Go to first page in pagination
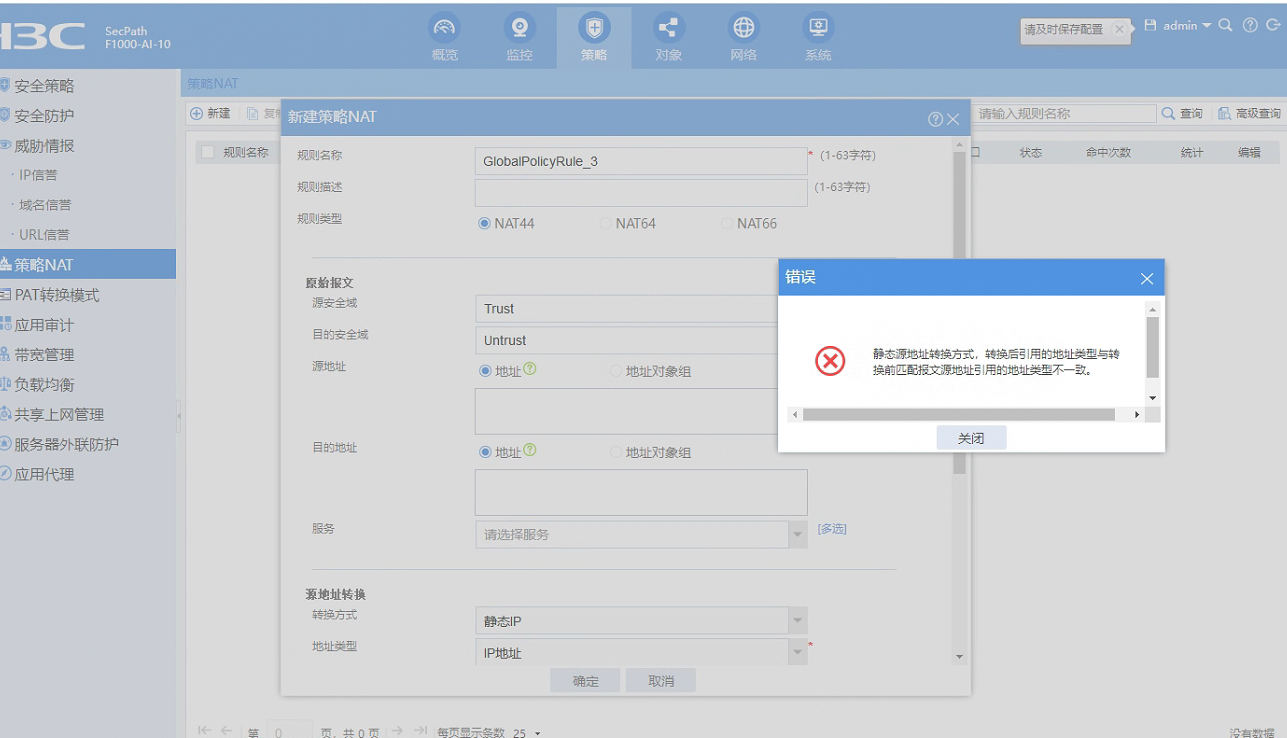Viewport: 1287px width, 738px height. click(205, 731)
